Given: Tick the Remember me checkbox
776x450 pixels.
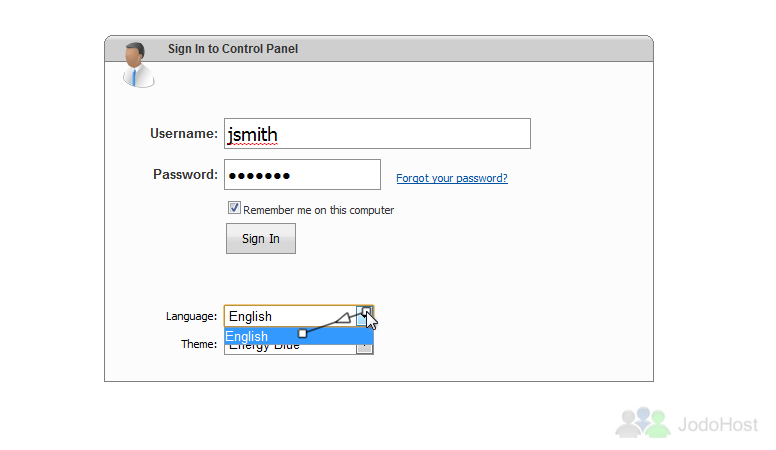Looking at the screenshot, I should click(234, 208).
